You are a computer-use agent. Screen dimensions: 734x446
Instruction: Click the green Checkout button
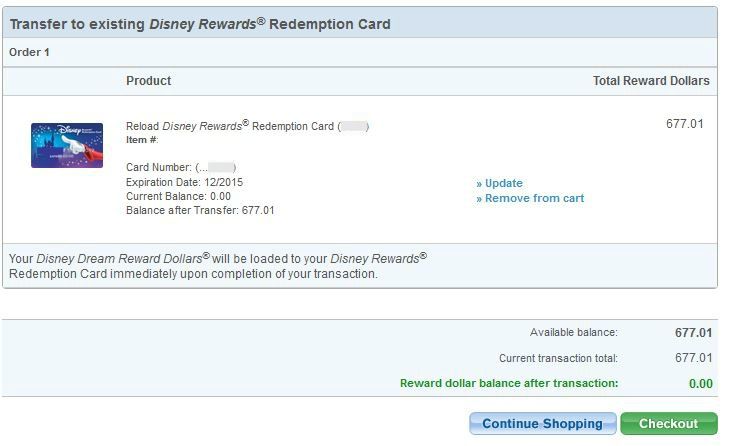click(668, 424)
